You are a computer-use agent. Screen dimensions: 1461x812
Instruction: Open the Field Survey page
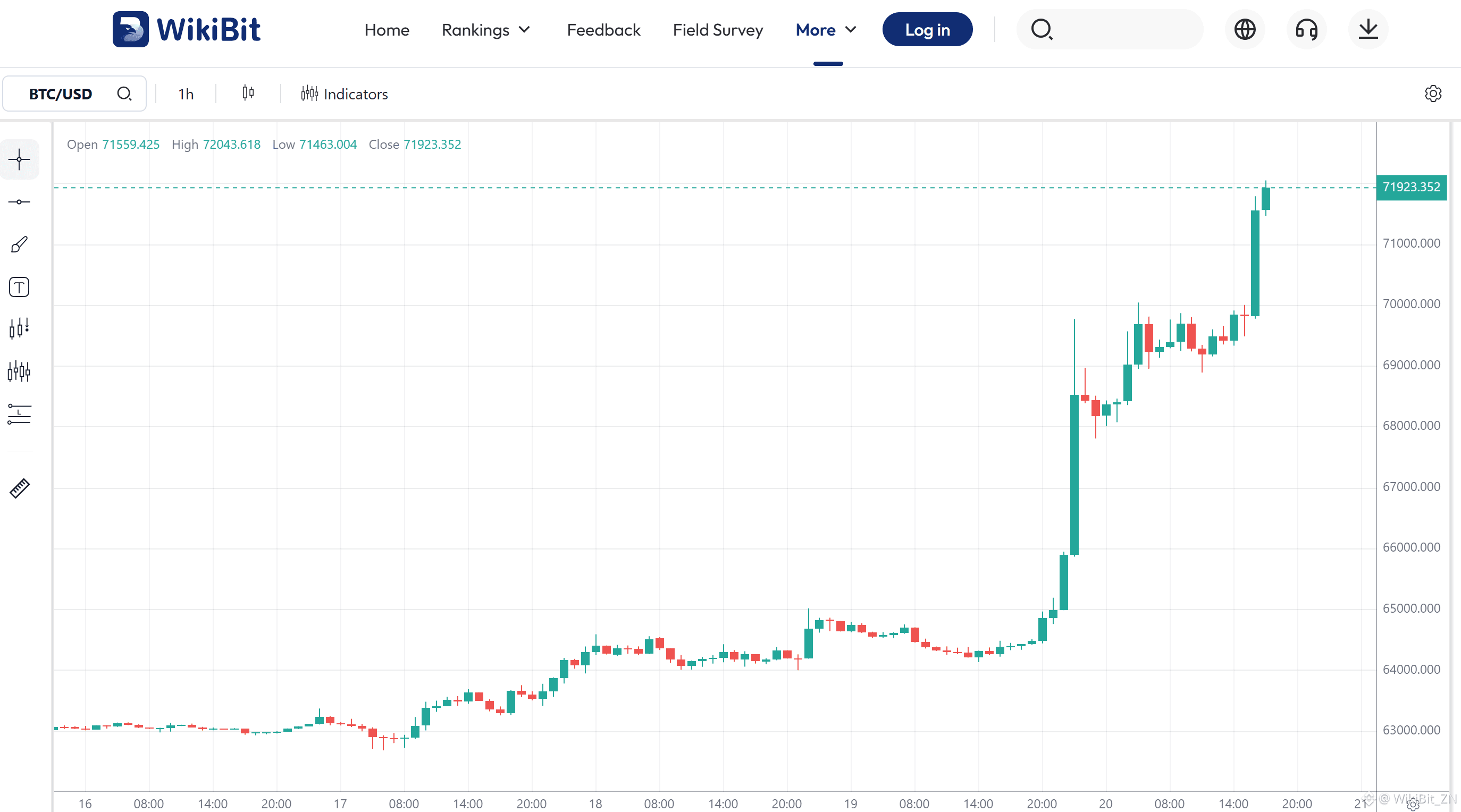tap(717, 30)
